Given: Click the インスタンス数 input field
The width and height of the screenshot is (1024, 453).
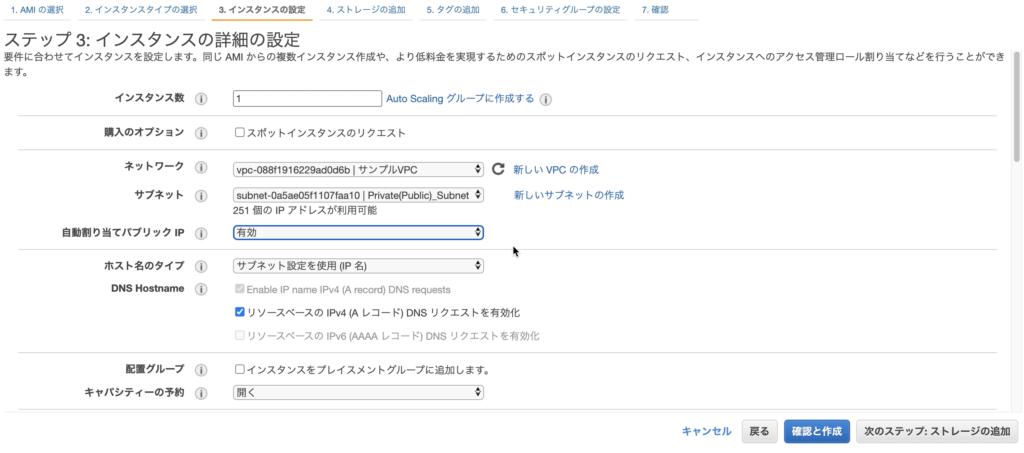Looking at the screenshot, I should coord(307,99).
